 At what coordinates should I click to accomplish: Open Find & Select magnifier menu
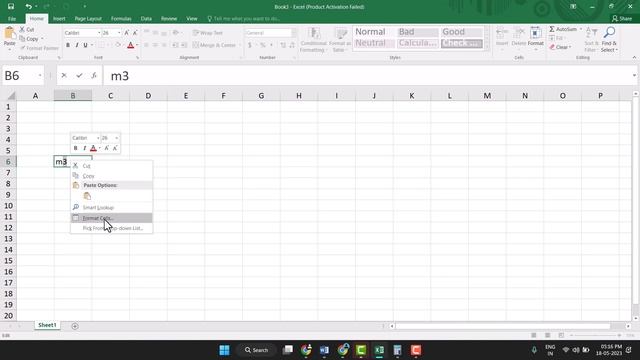(609, 39)
